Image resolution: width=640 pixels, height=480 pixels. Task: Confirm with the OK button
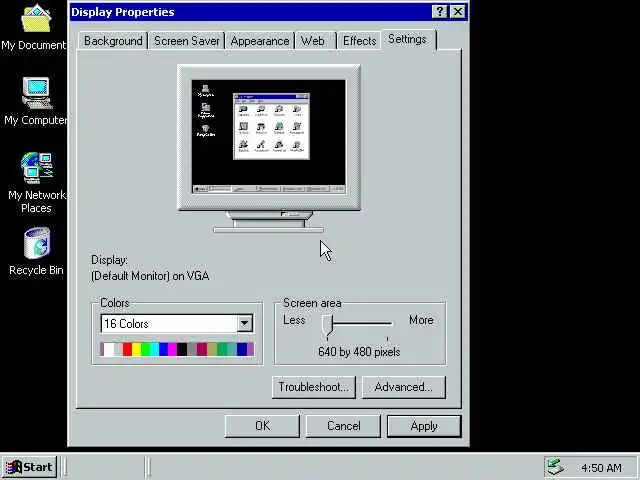[262, 426]
